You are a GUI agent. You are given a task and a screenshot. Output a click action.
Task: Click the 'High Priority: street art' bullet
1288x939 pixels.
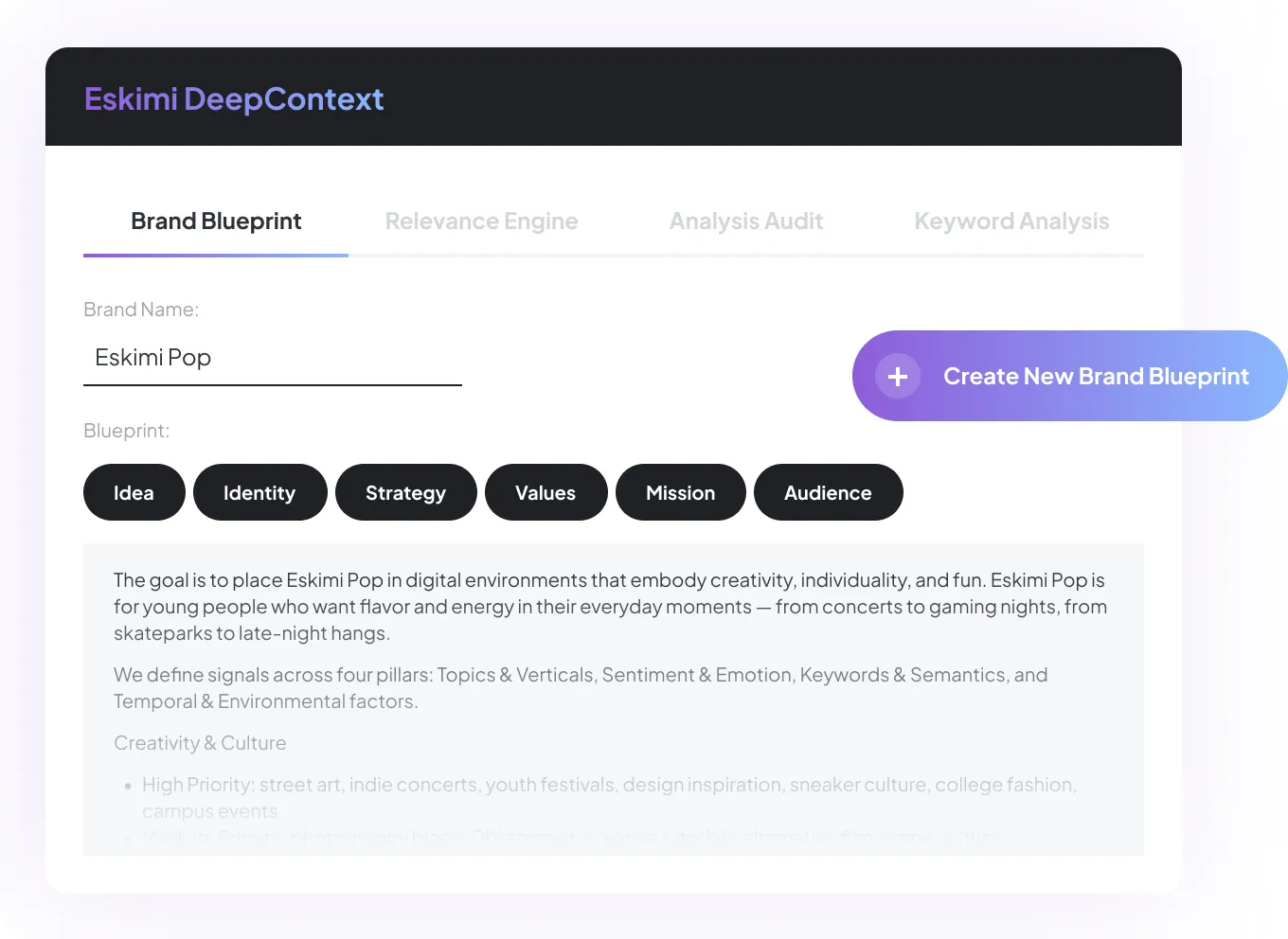coord(609,798)
